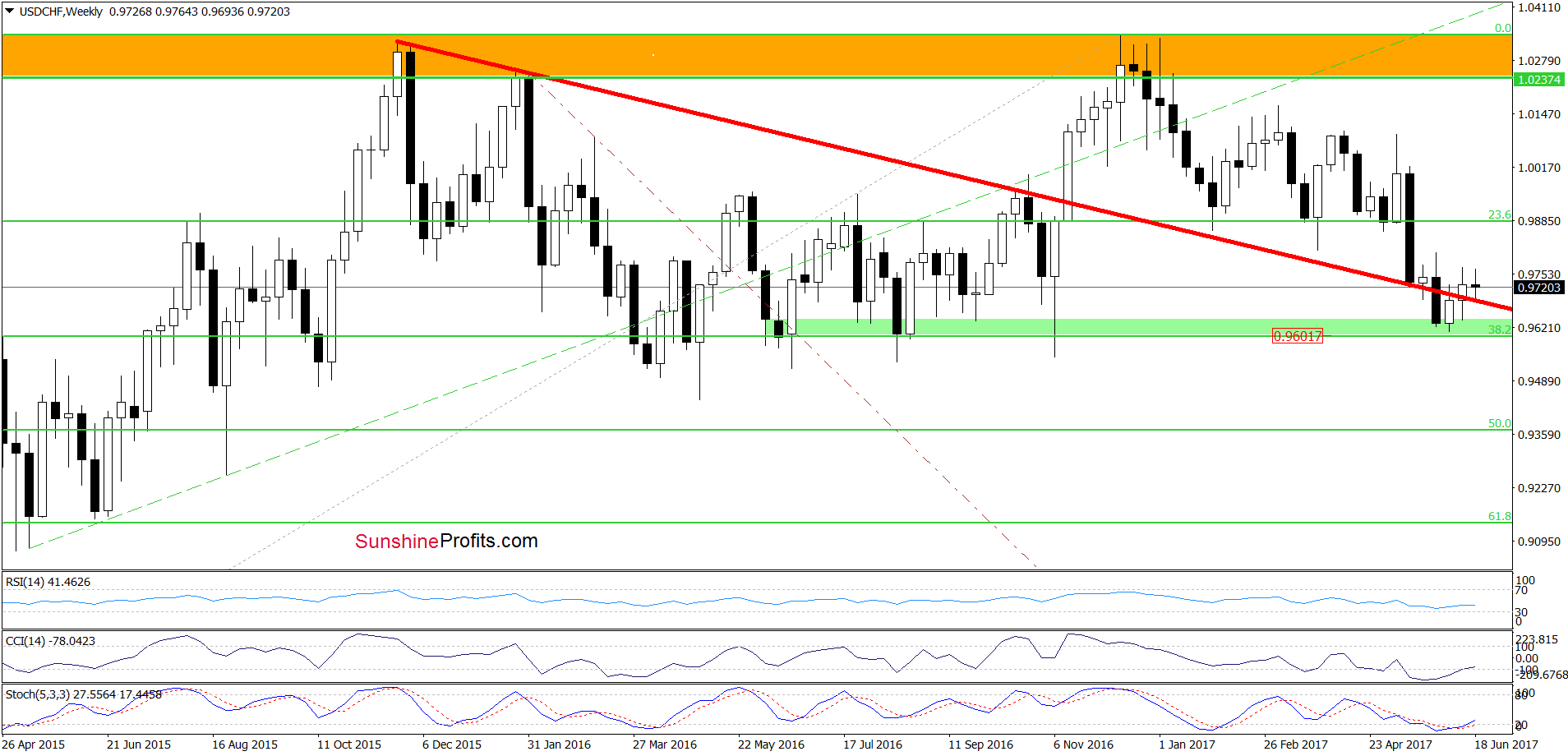The width and height of the screenshot is (1568, 756).
Task: Click the 50.0 Fibonacci level label
Action: [x=1499, y=423]
